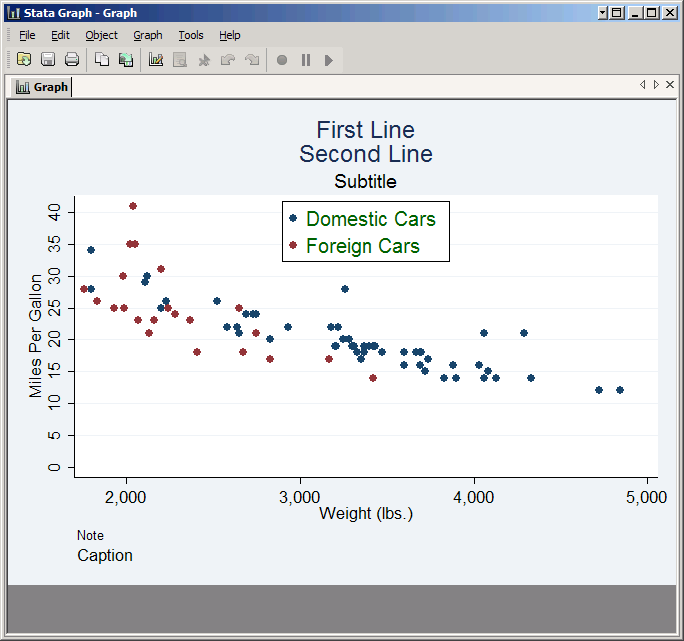Click the 40 y-axis label
Image resolution: width=684 pixels, height=641 pixels.
point(54,213)
